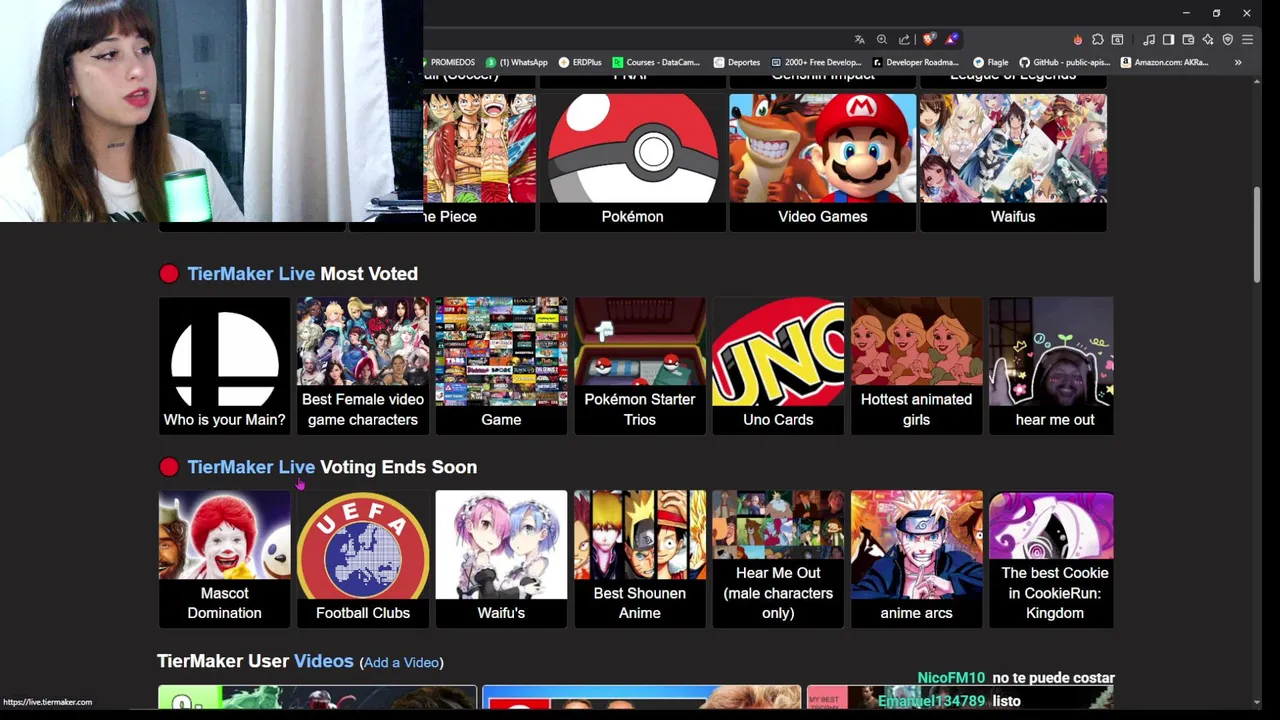This screenshot has height=720, width=1280.
Task: Open Brave Shields lion icon
Action: 929,40
